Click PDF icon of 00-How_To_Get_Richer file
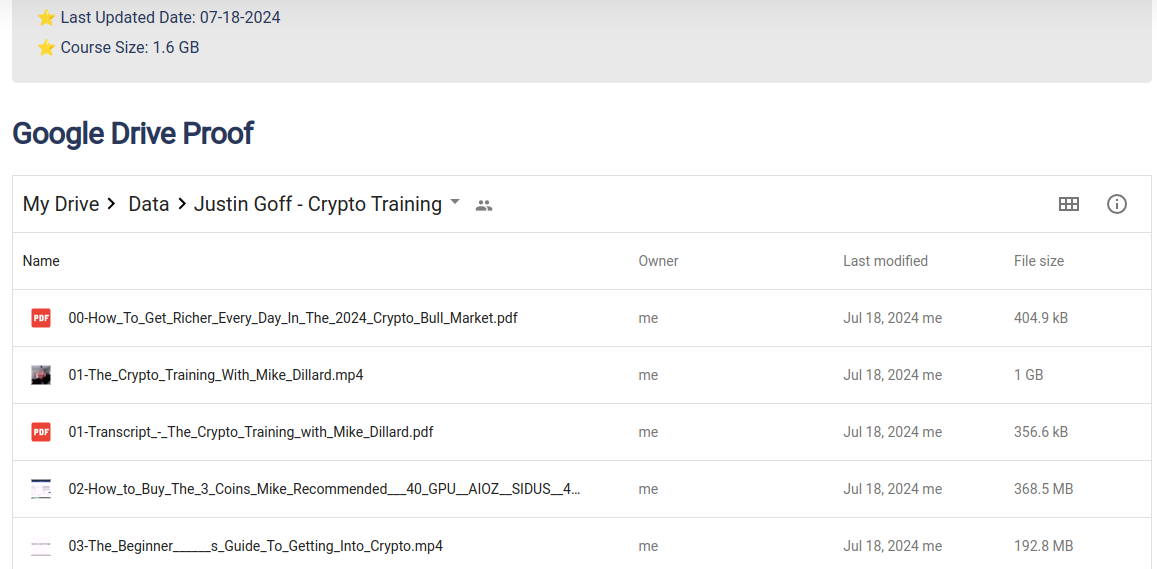Image resolution: width=1157 pixels, height=569 pixels. point(41,318)
